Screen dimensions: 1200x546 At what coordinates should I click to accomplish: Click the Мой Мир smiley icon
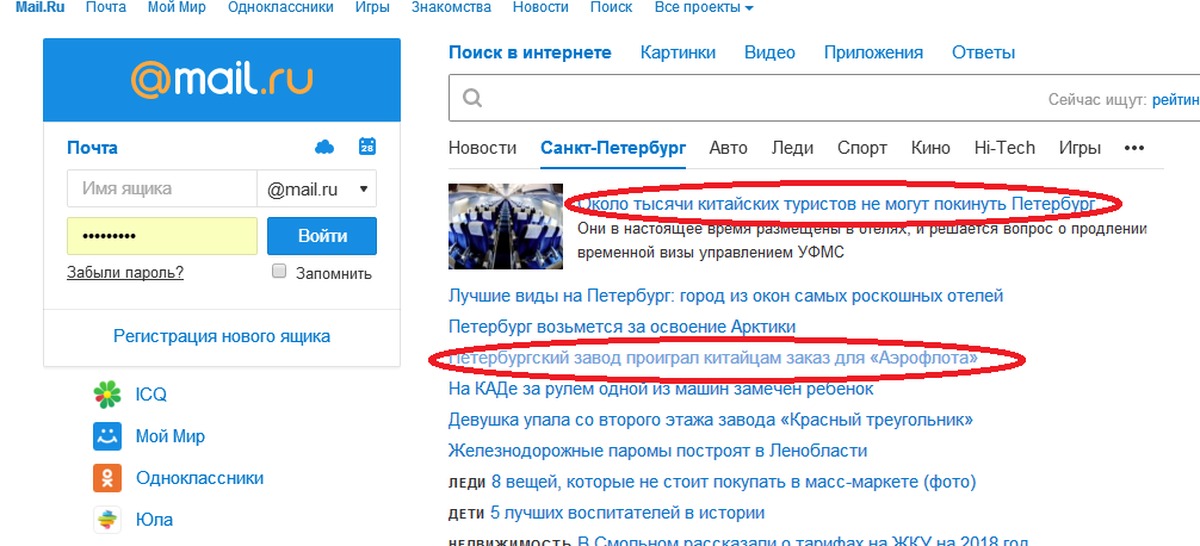pos(107,437)
